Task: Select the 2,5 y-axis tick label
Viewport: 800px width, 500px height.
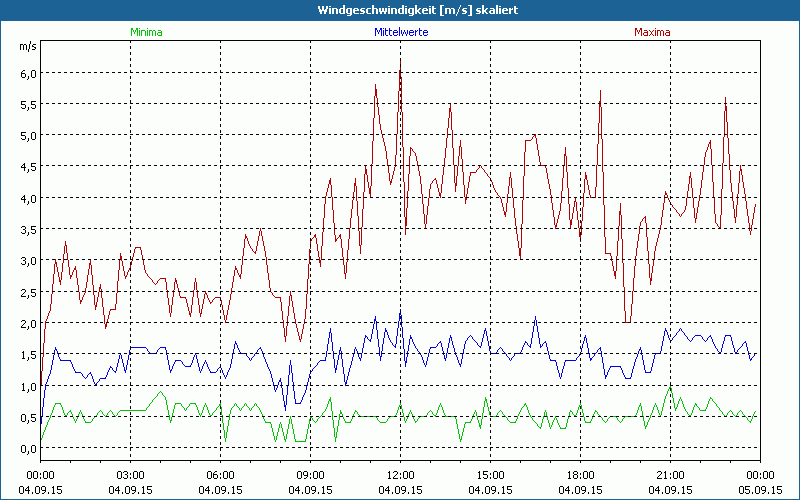Action: [x=27, y=292]
